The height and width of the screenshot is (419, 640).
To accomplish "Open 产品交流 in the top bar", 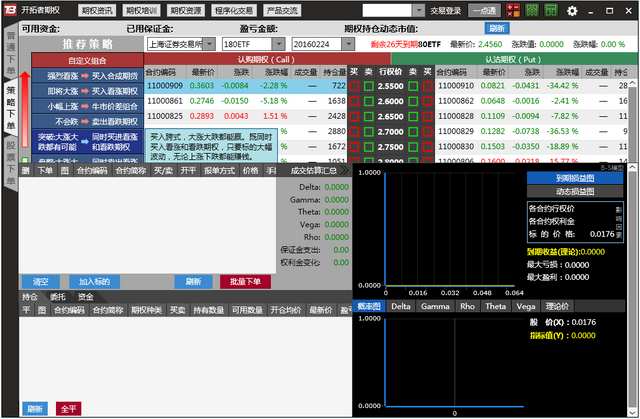I will click(282, 11).
